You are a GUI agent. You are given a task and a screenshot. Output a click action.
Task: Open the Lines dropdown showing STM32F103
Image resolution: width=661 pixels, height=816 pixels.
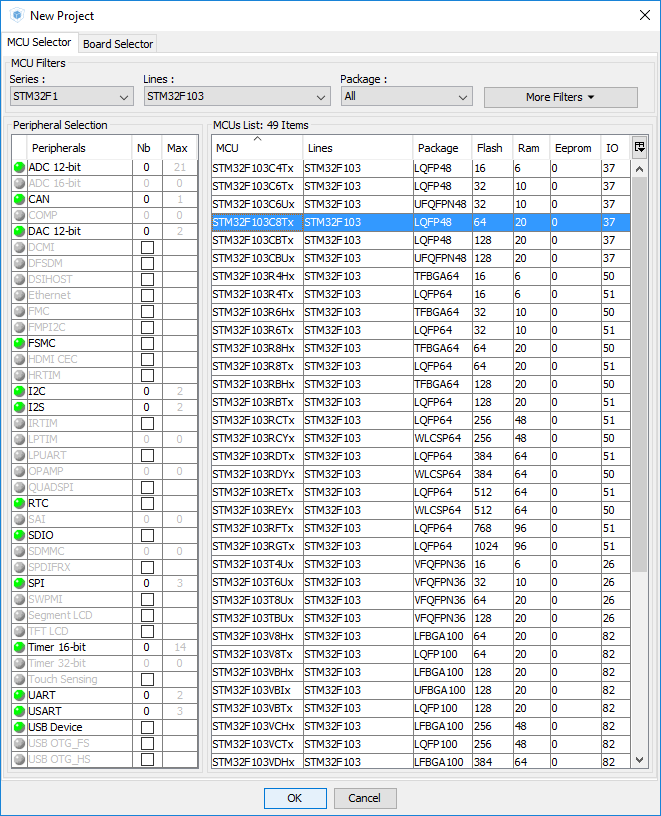[x=237, y=96]
